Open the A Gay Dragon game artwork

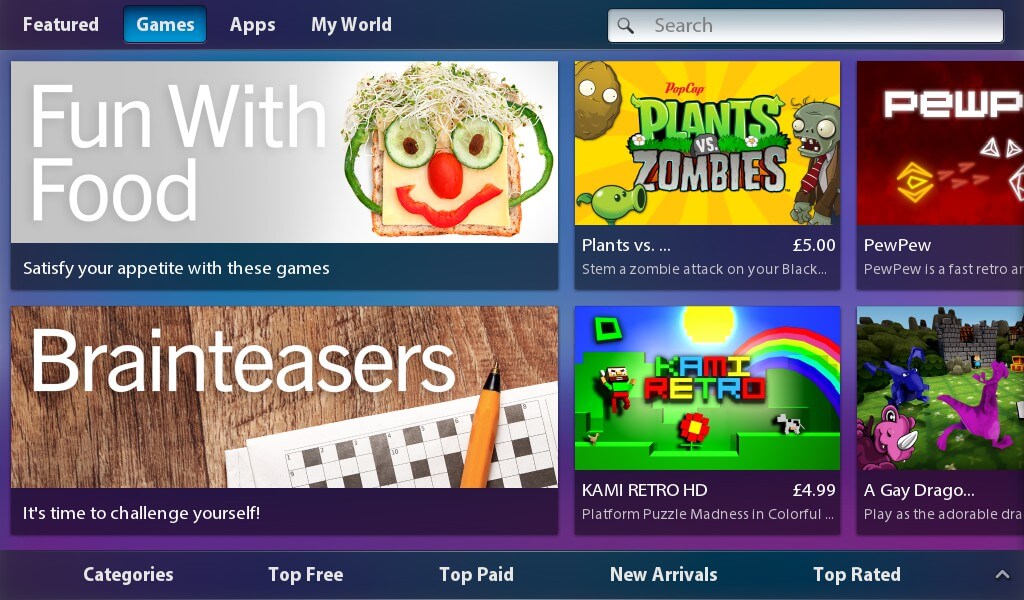pyautogui.click(x=940, y=388)
